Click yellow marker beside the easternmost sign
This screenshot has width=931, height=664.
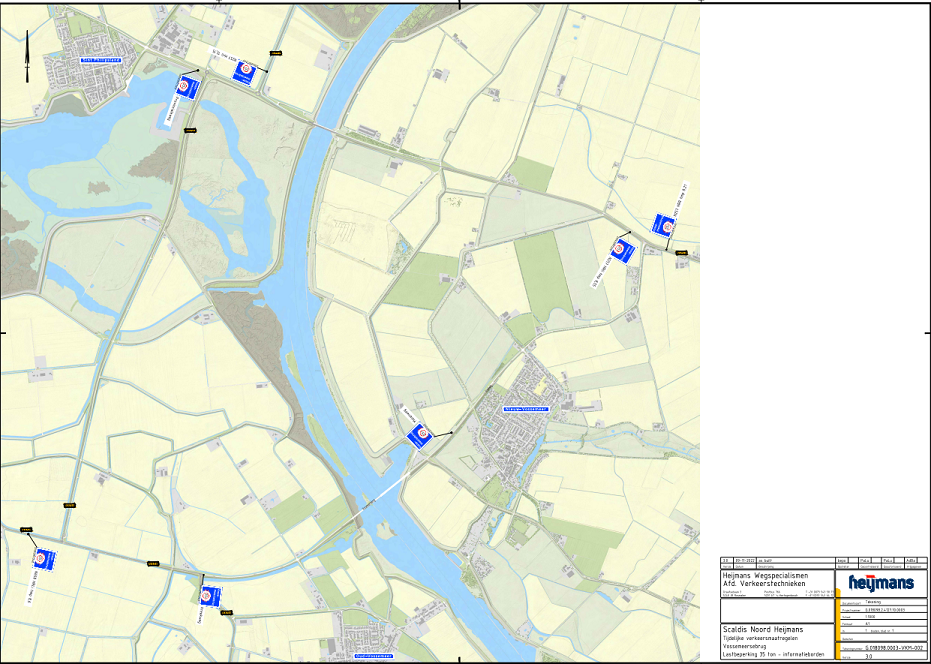click(x=682, y=252)
